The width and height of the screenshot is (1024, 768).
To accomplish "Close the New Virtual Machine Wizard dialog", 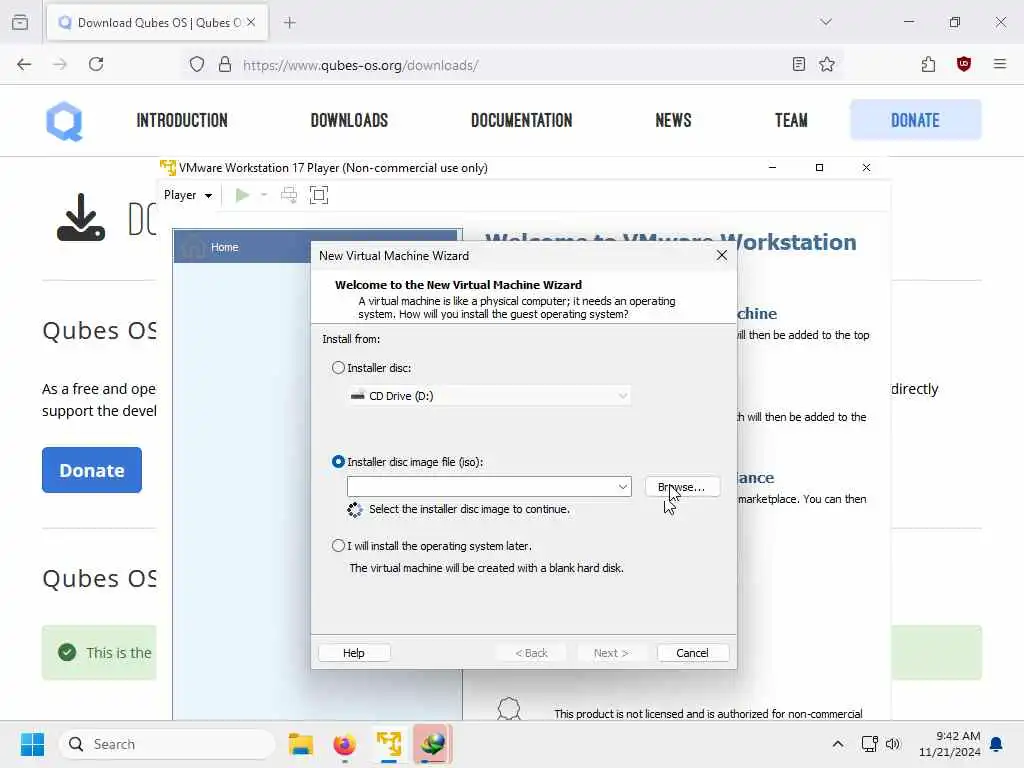I will point(722,255).
